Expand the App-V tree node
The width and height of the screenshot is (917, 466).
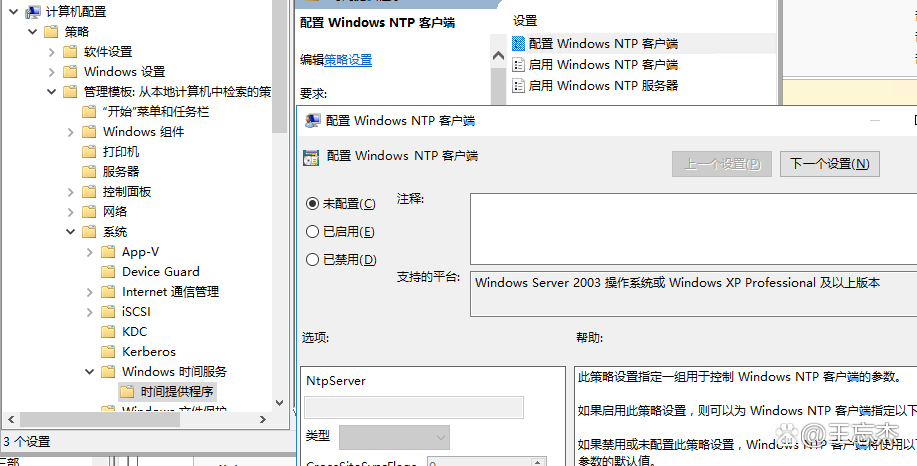point(89,252)
